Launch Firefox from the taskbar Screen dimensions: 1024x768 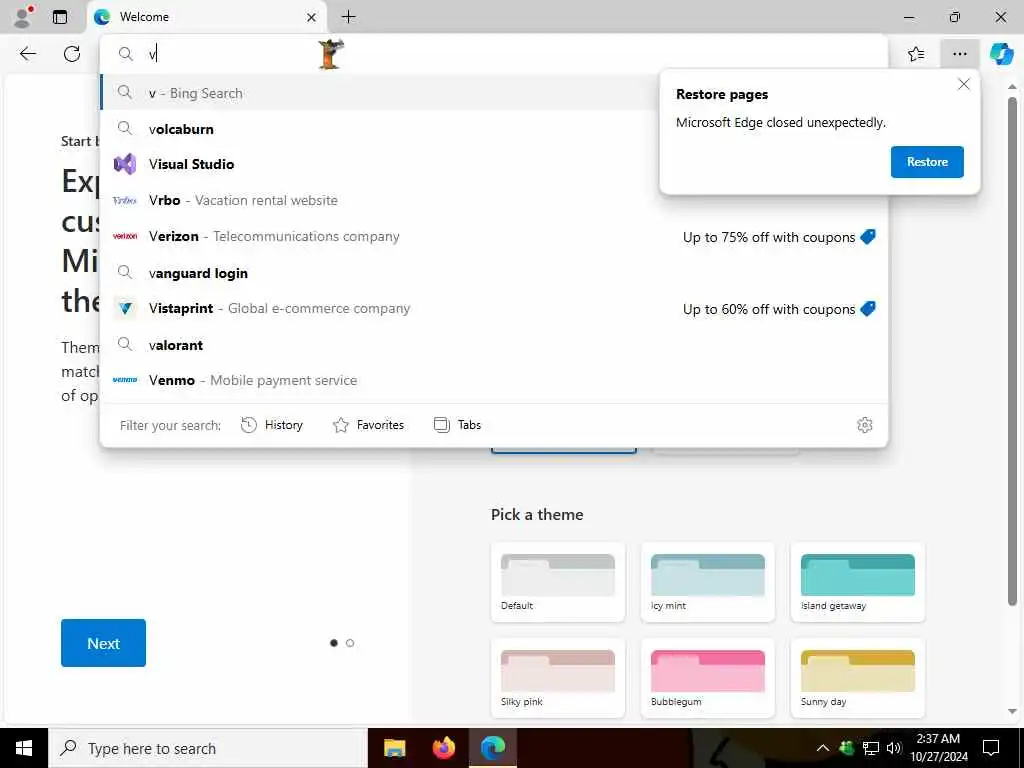click(x=443, y=748)
